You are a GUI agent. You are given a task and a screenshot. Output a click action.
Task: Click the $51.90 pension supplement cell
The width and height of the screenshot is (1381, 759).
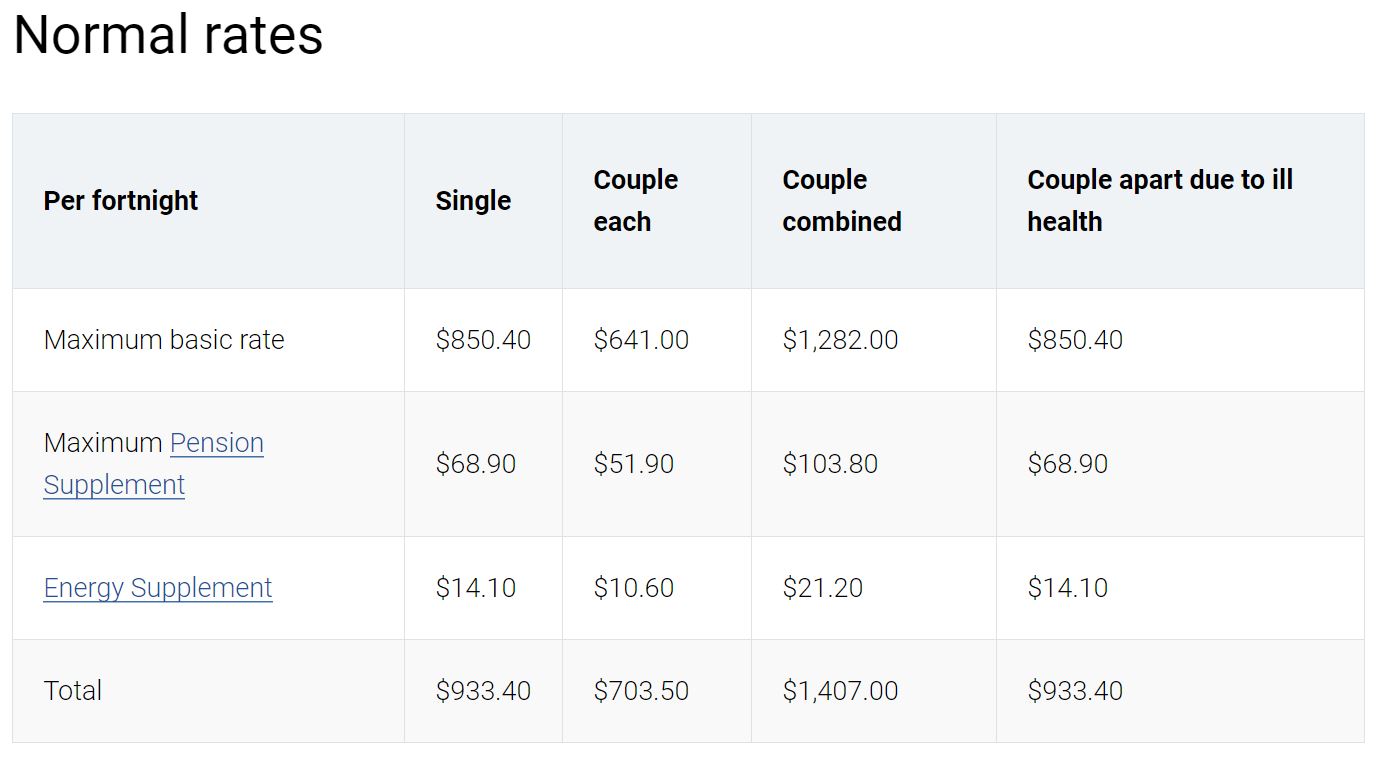[633, 464]
